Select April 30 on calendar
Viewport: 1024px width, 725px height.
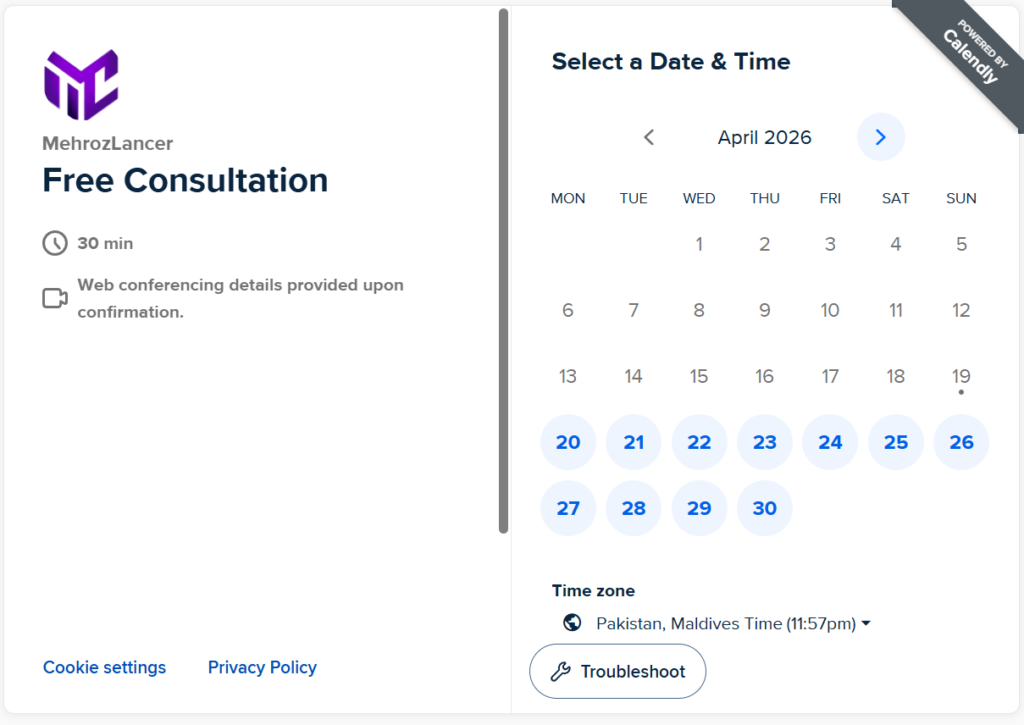765,508
